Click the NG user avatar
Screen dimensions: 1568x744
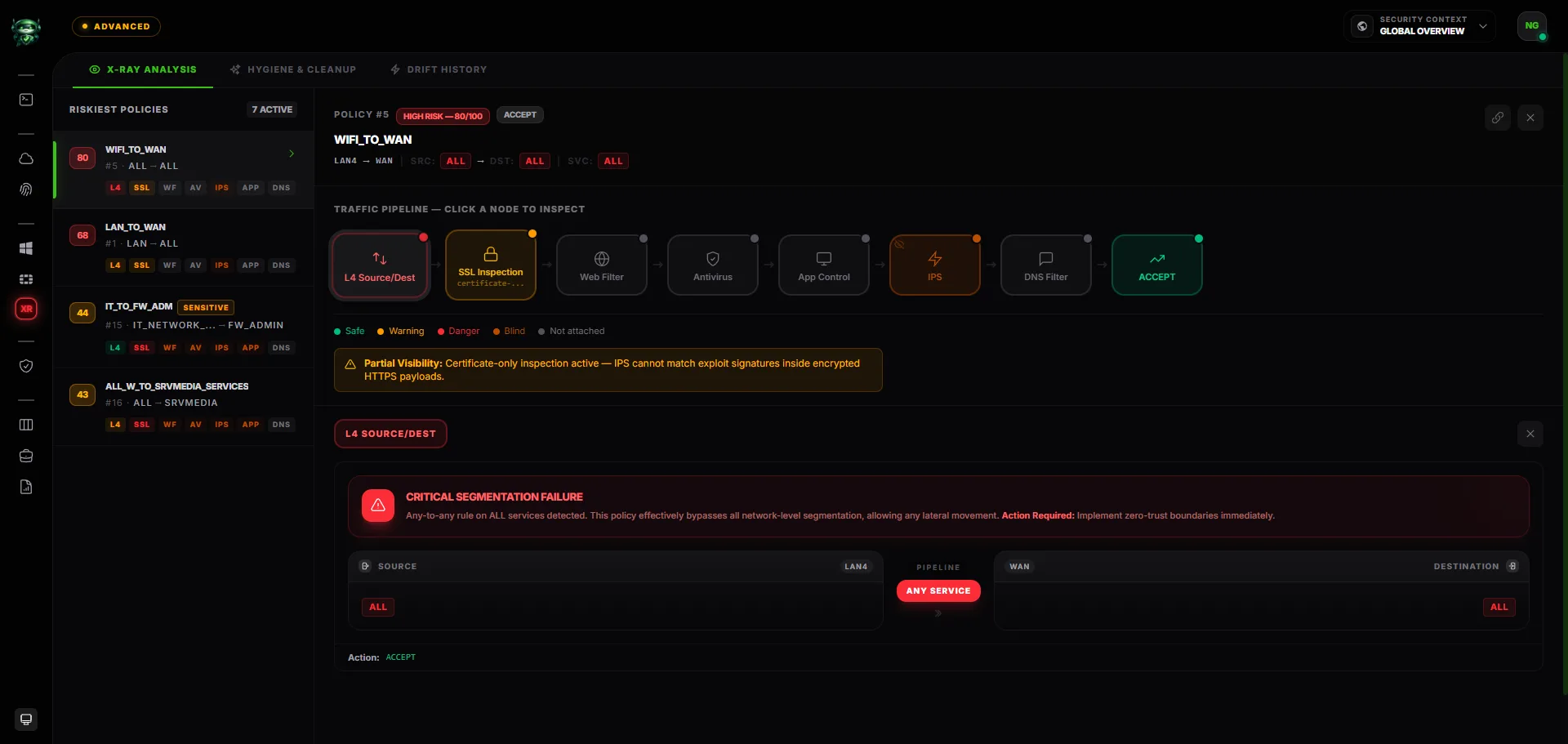click(1532, 25)
